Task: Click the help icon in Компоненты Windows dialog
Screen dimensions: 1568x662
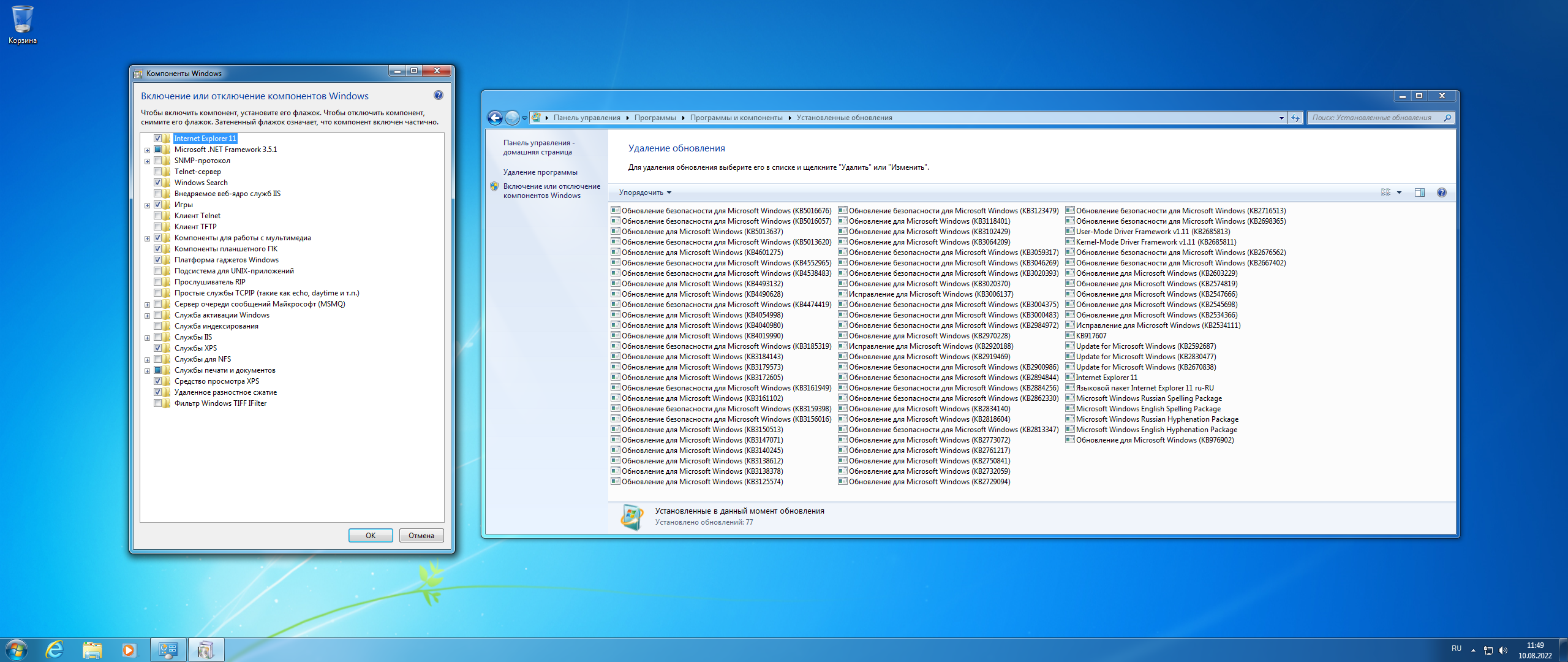Action: (x=439, y=95)
